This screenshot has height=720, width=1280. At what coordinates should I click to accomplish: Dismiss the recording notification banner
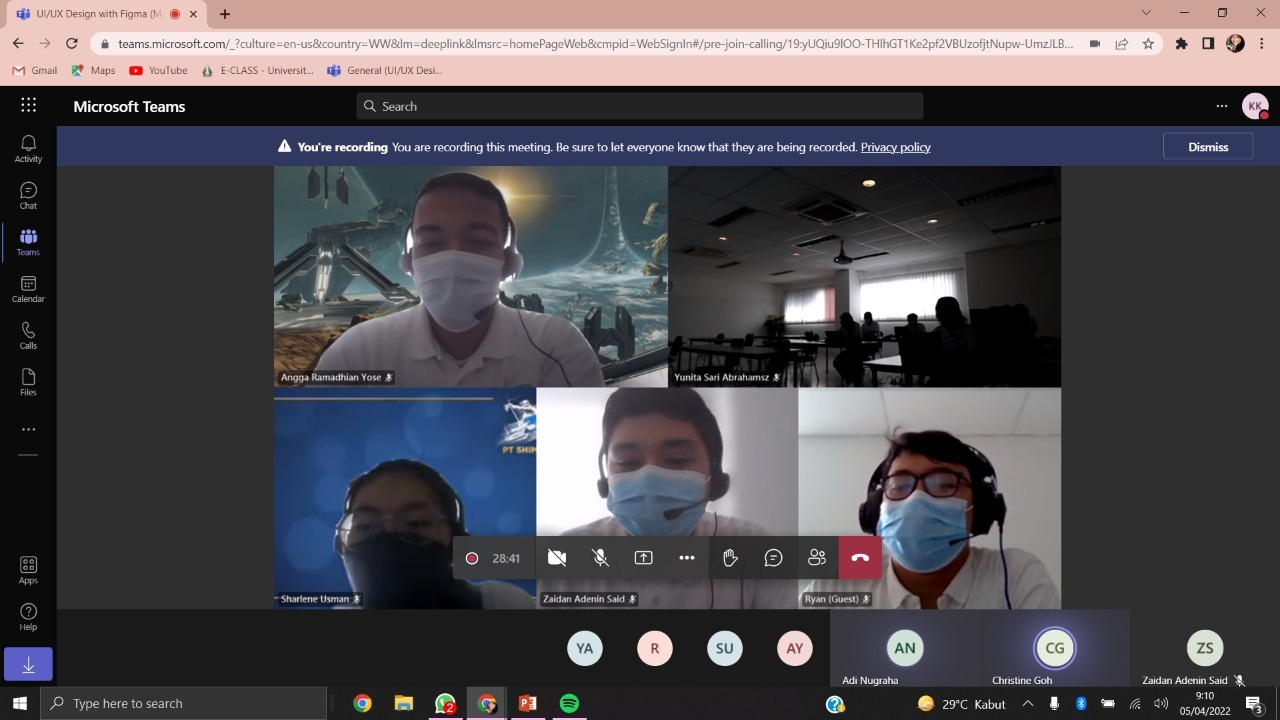tap(1207, 147)
